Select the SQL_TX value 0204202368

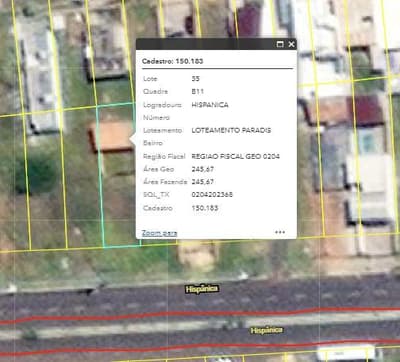(x=212, y=194)
